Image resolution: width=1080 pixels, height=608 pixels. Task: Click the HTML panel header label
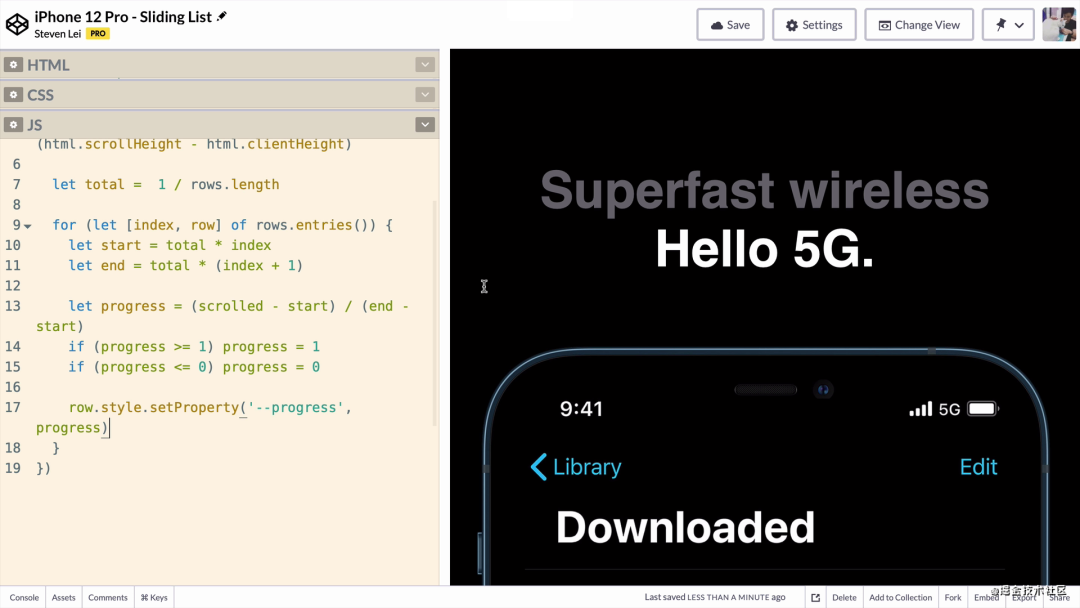[x=48, y=65]
